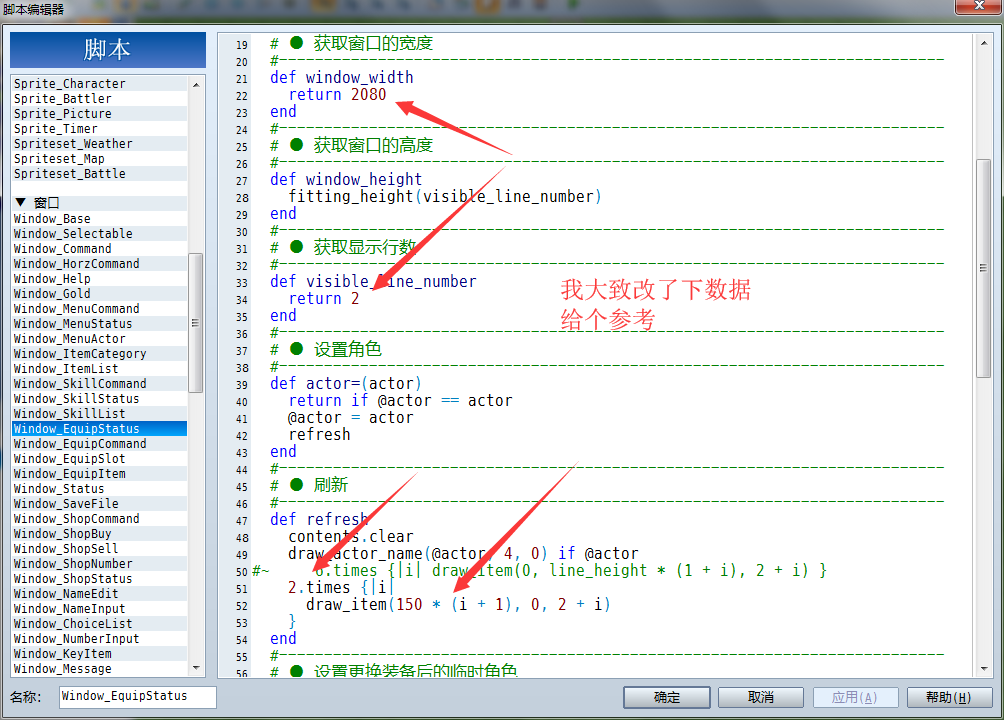The width and height of the screenshot is (1004, 720).
Task: Open help with the 帮助(H) button
Action: [949, 697]
